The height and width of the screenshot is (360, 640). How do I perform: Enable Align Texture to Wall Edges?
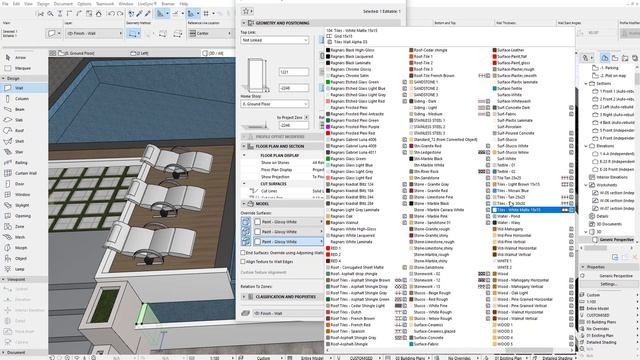coord(243,262)
